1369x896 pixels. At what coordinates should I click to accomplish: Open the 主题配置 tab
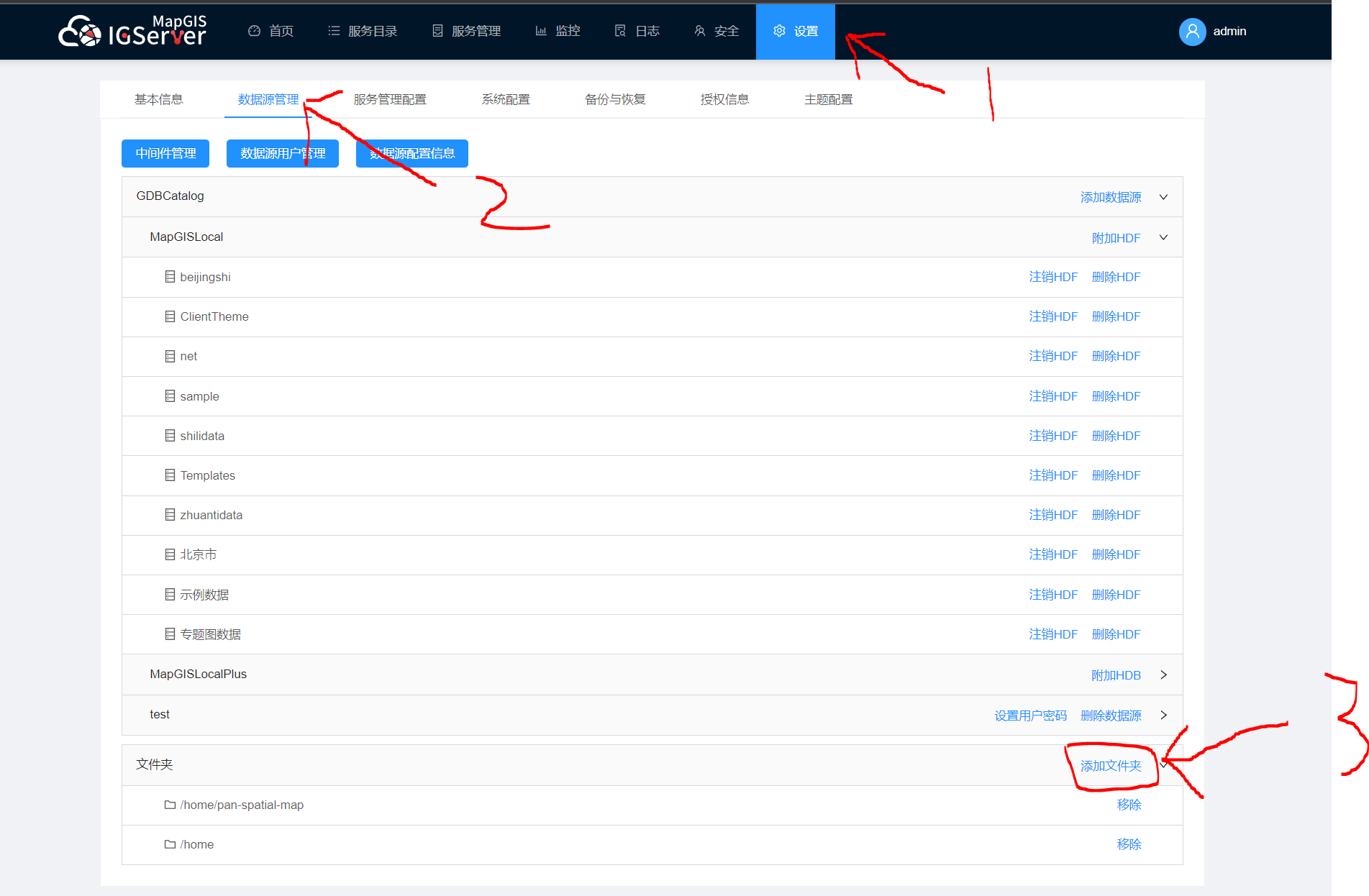828,99
